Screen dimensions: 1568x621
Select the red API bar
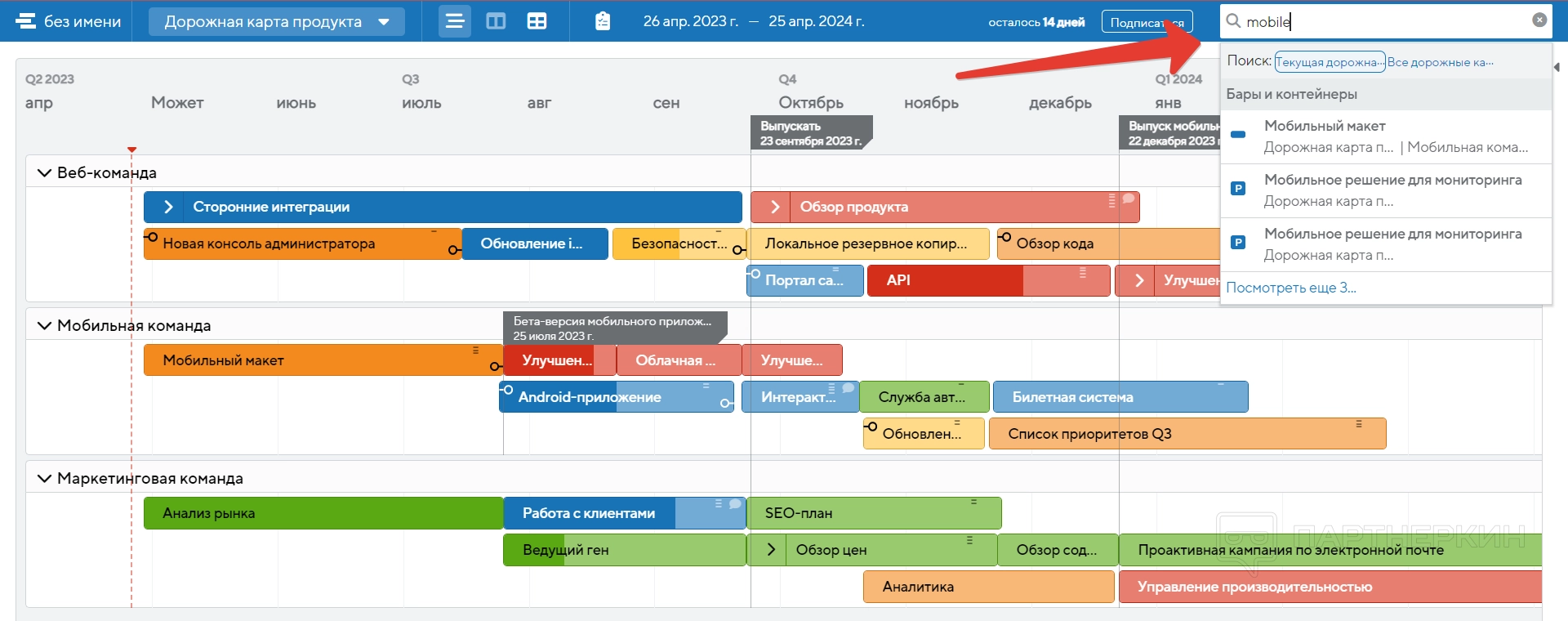click(989, 280)
